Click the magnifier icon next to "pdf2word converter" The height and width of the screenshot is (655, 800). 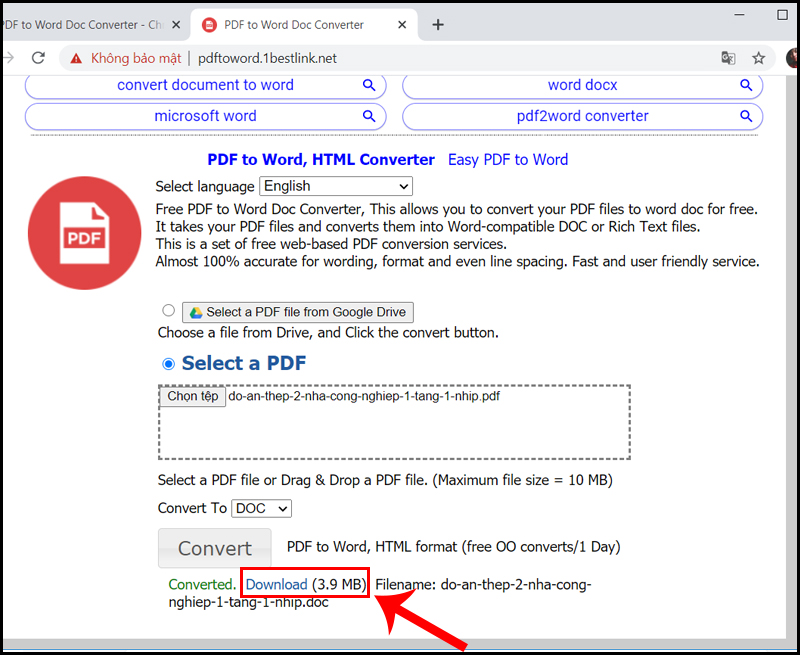(x=746, y=116)
